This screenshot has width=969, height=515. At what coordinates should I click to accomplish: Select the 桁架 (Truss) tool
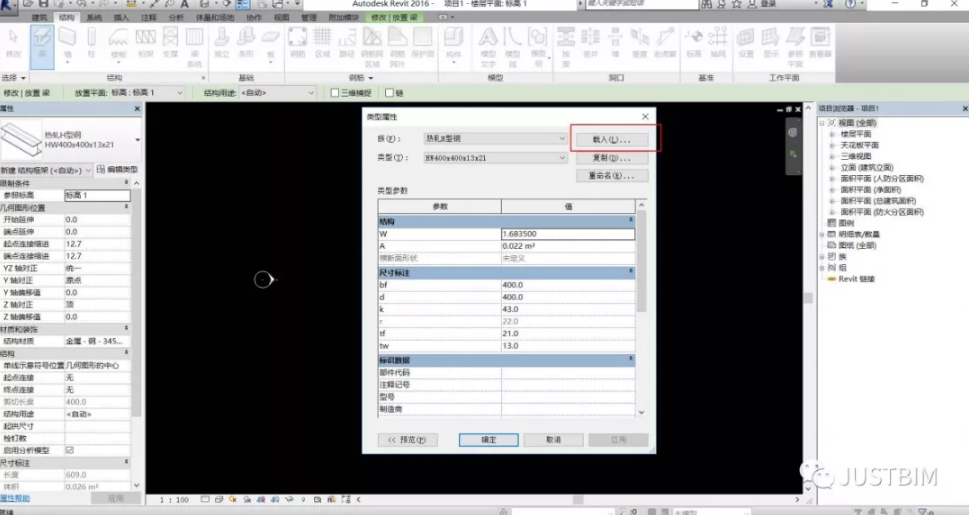coord(145,43)
